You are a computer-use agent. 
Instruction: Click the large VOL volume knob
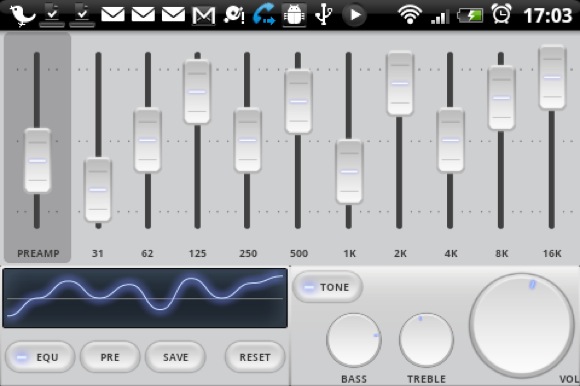[522, 325]
